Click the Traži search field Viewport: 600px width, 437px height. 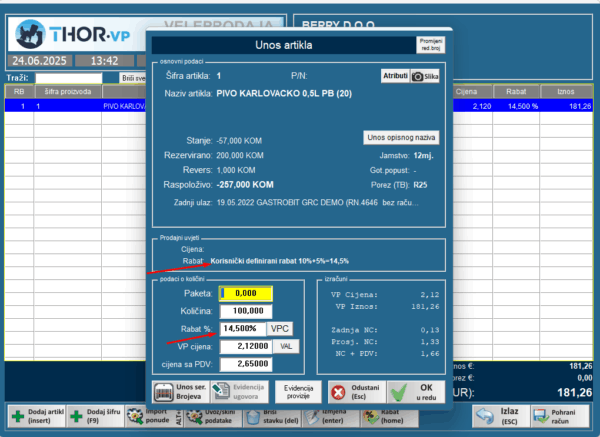[x=69, y=78]
